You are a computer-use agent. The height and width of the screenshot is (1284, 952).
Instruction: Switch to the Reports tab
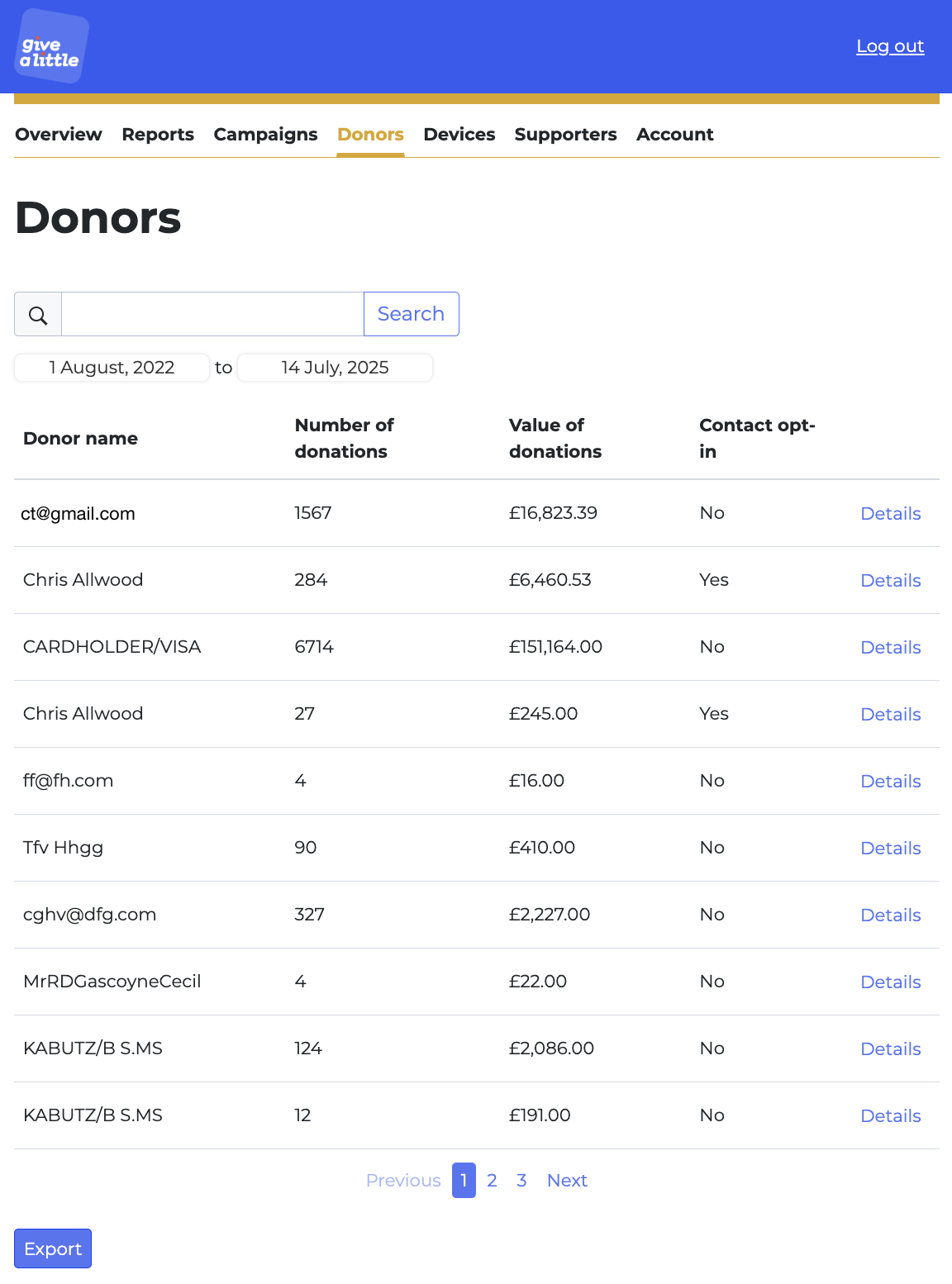click(x=158, y=135)
